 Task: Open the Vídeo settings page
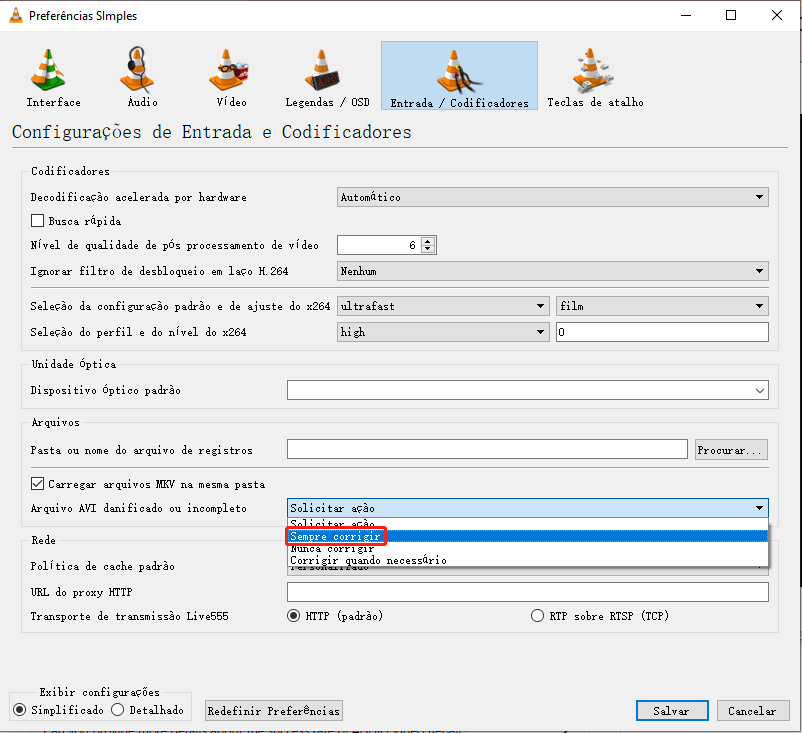point(228,75)
